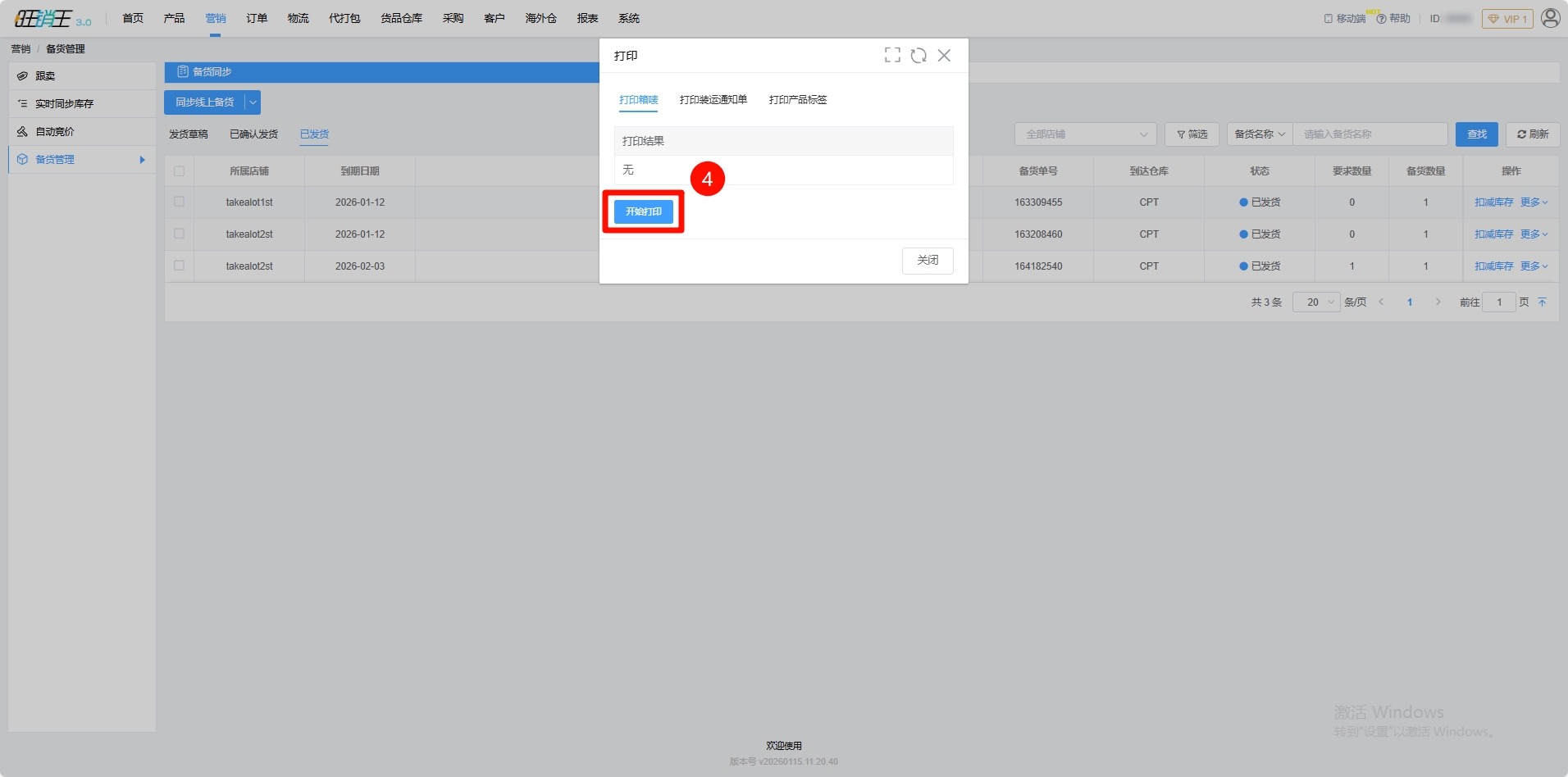Viewport: 1568px width, 777px height.
Task: Click the 开始打印 button
Action: coord(644,211)
